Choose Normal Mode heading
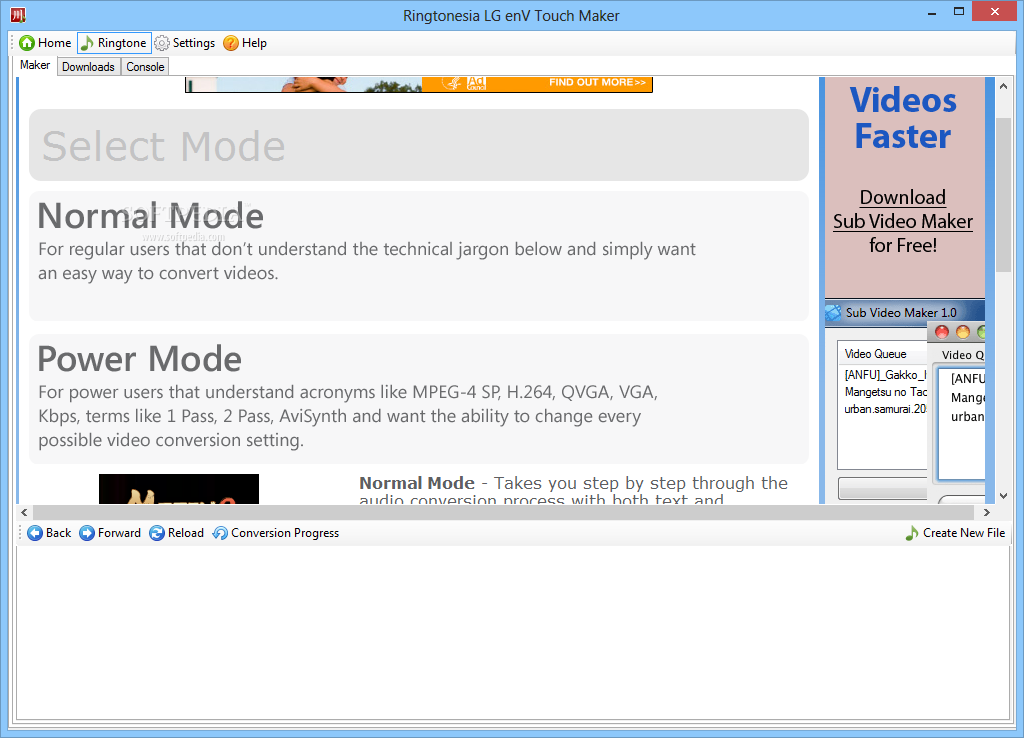This screenshot has height=738, width=1024. (x=150, y=216)
